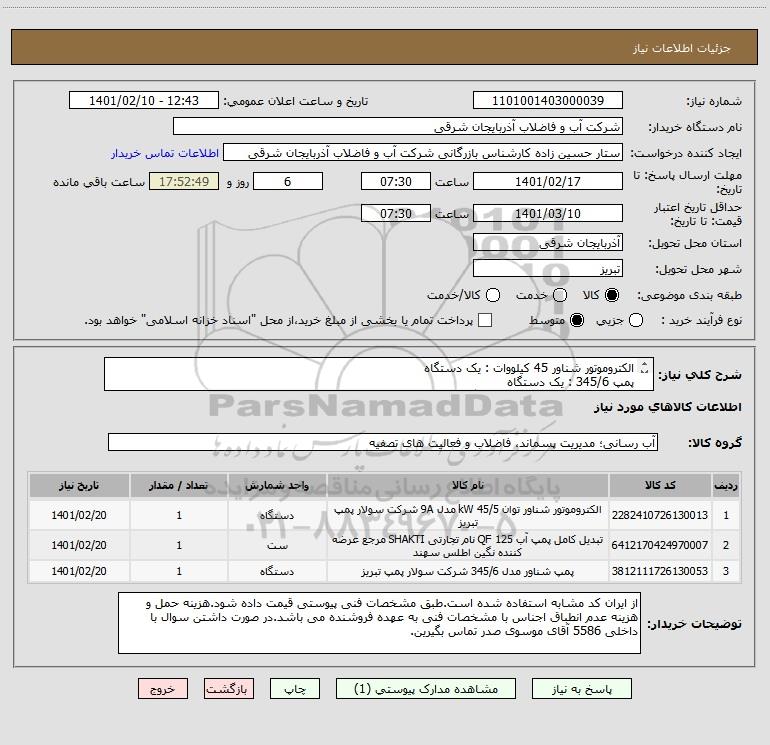
Task: Click the شماره نیاز field 1101001403000039
Action: tap(548, 101)
